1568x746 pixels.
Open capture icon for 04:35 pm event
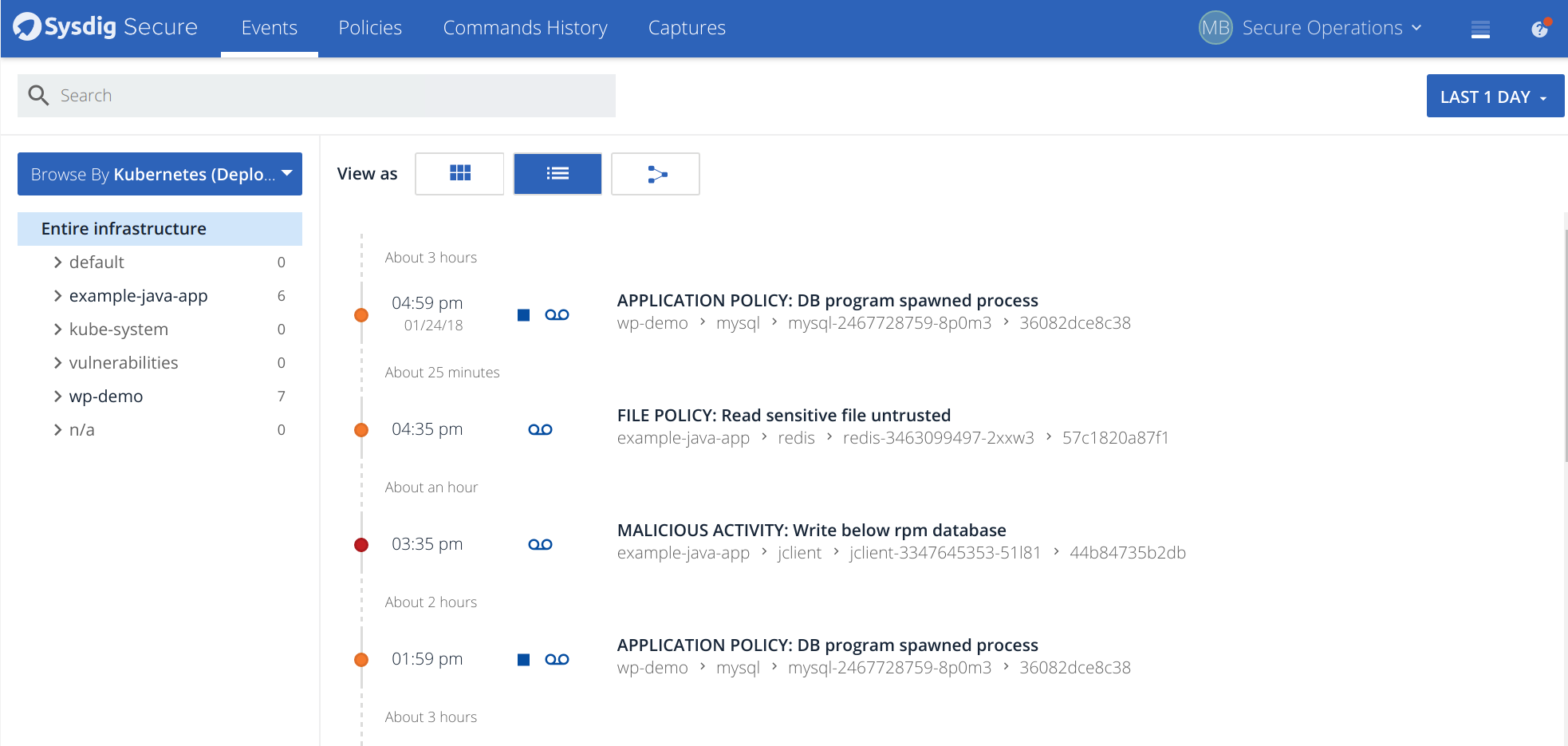pos(540,430)
